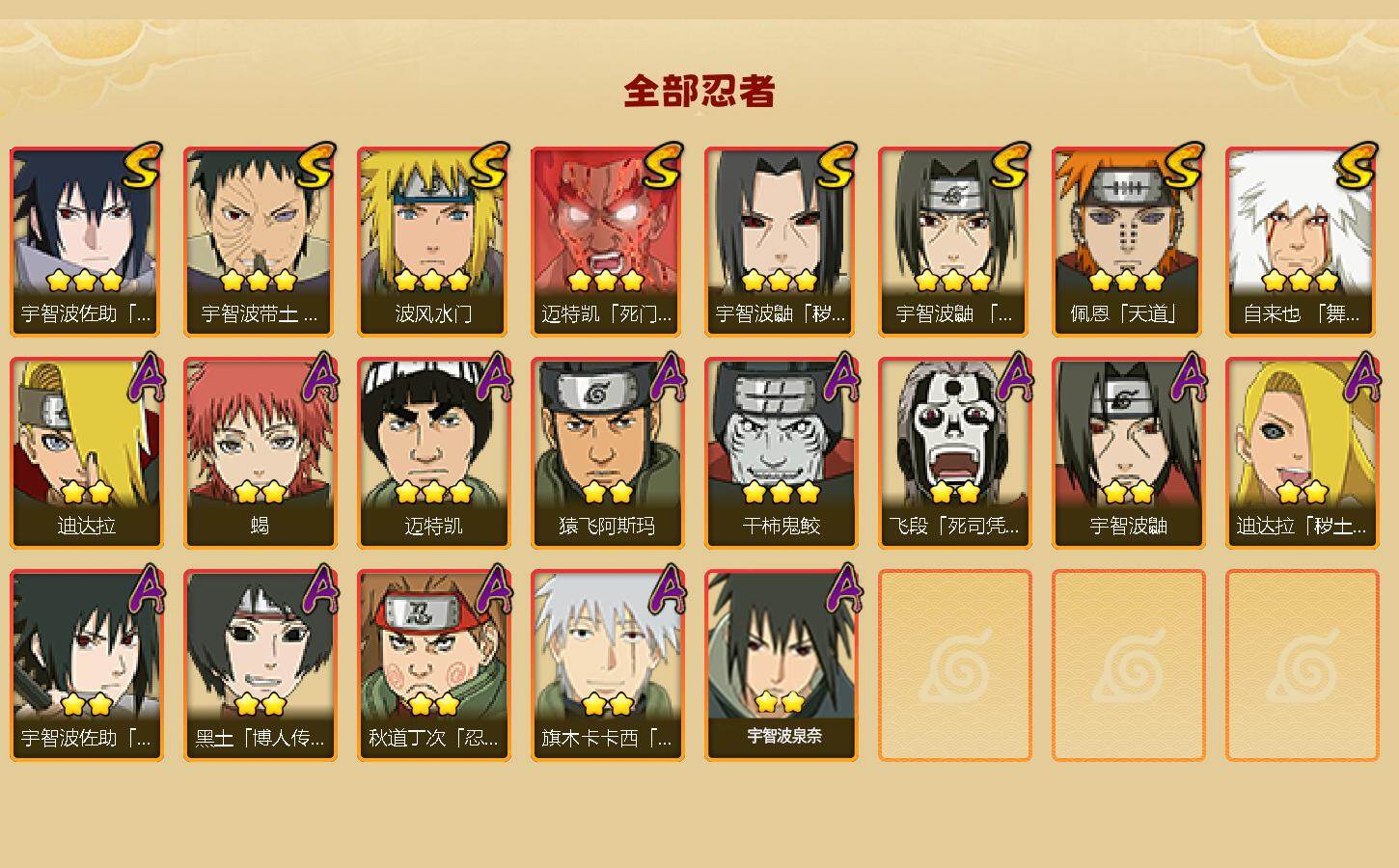The width and height of the screenshot is (1399, 868).
Task: Choose the 蝎 red-haired ninja card
Action: point(260,453)
